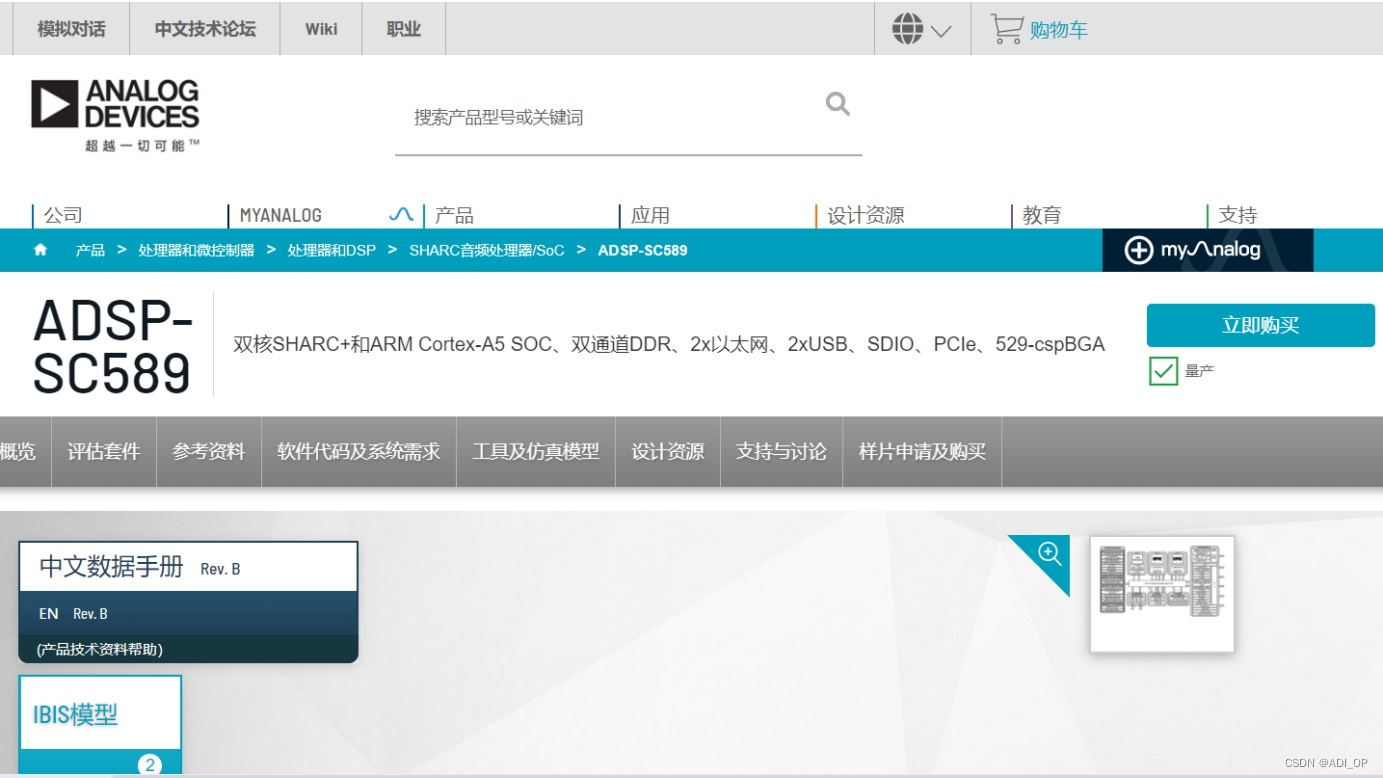The width and height of the screenshot is (1383, 778).
Task: Click the 处理器和DSP breadcrumb
Action: click(332, 250)
